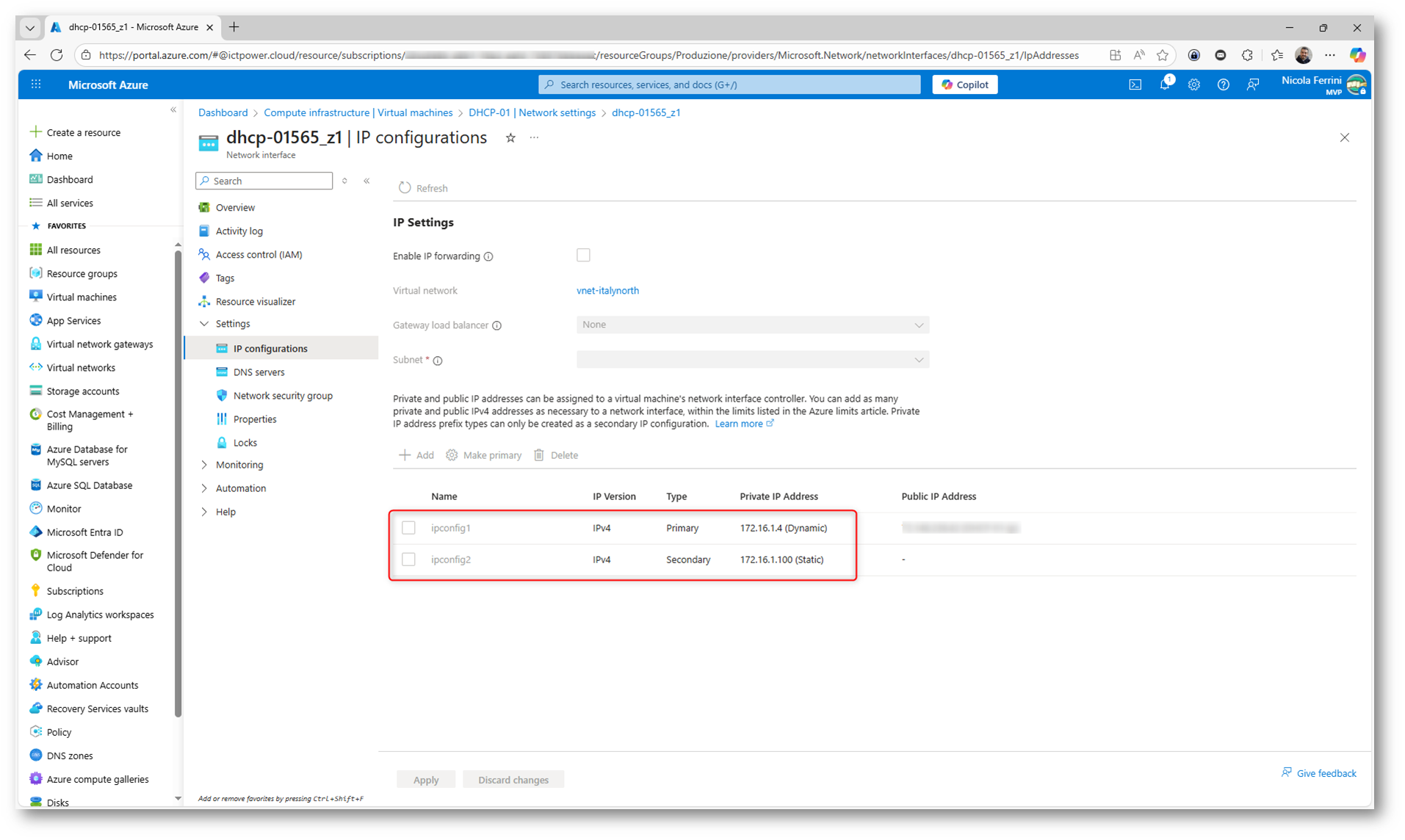The image size is (1405, 840).
Task: Open DNS servers in Settings menu
Action: [259, 372]
